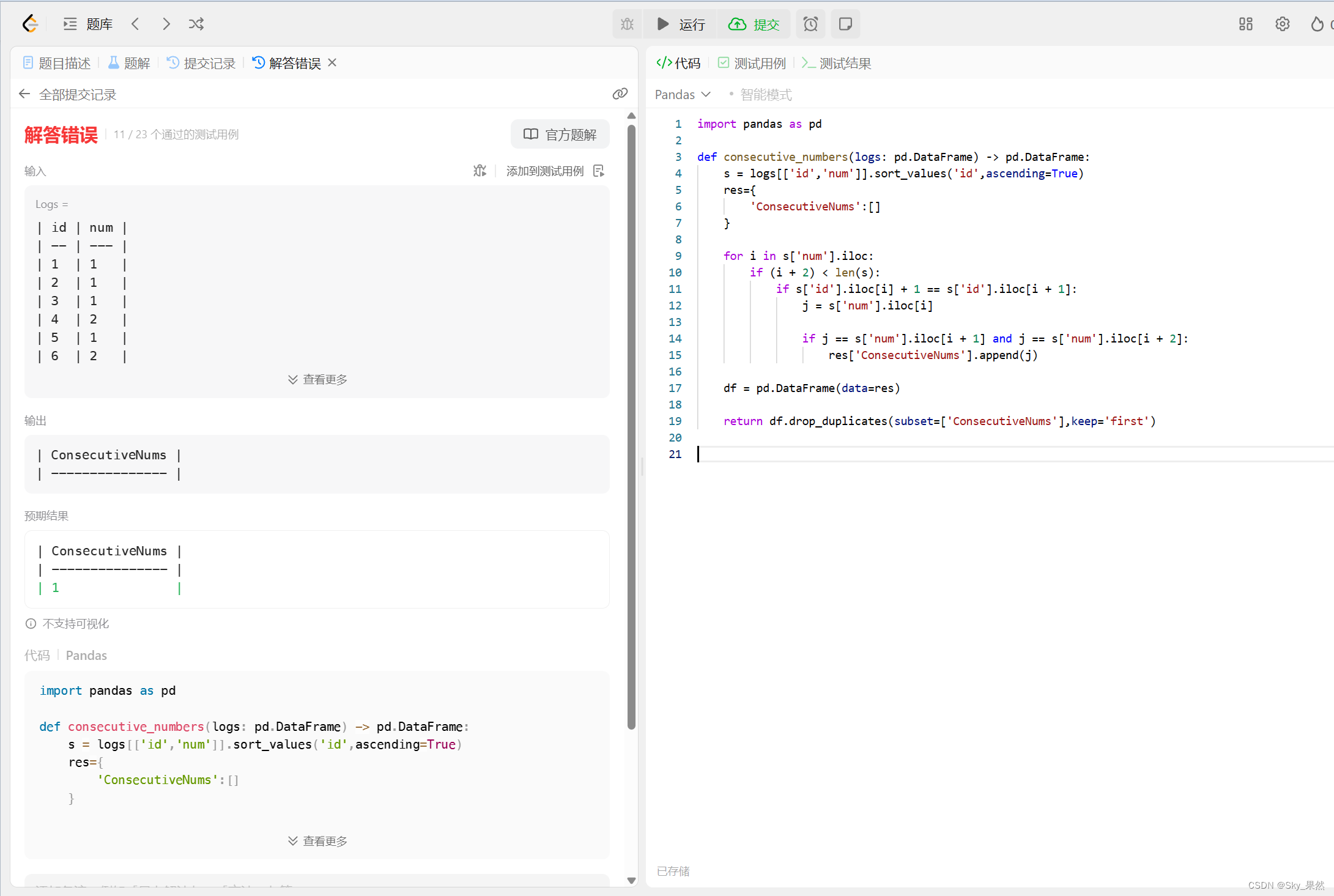
Task: Copy submission link chain icon
Action: [620, 94]
